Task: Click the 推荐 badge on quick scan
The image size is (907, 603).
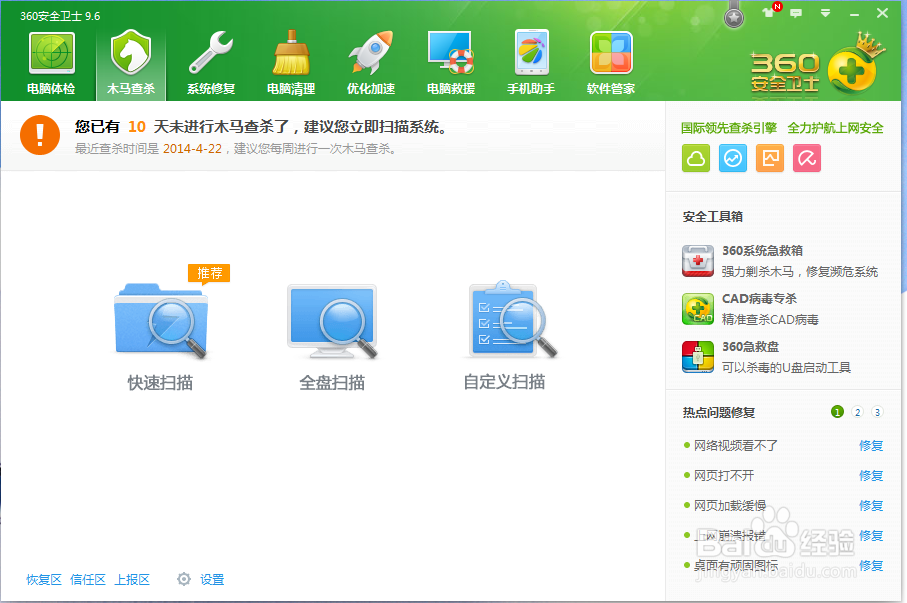Action: pos(209,273)
